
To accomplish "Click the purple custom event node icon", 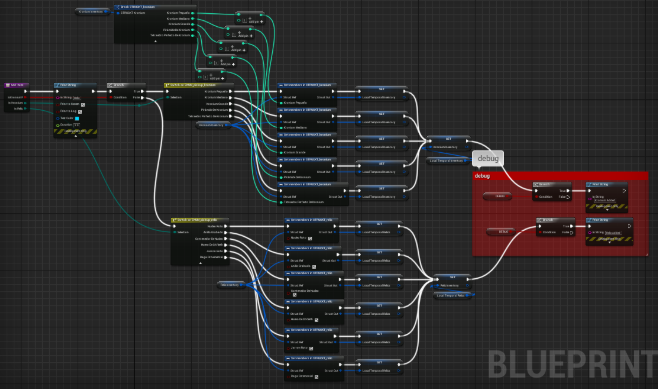I will click(8, 85).
